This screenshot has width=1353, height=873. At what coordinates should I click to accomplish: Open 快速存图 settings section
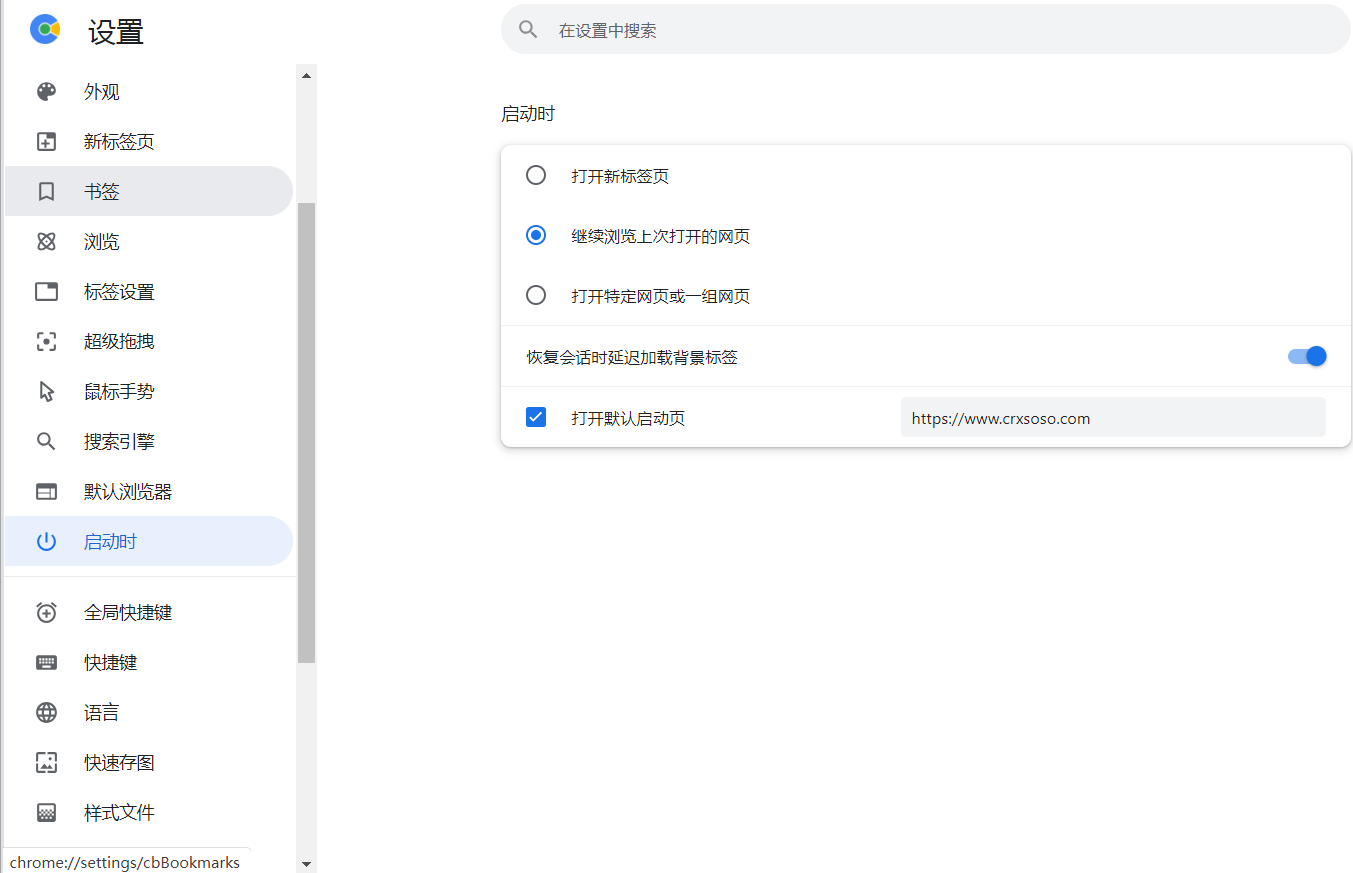[149, 762]
